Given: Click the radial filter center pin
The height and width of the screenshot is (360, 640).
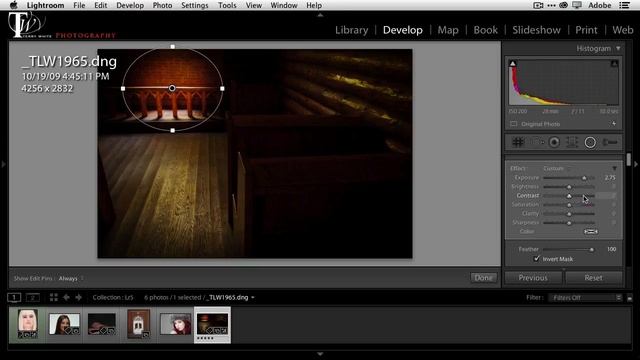Looking at the screenshot, I should point(172,88).
